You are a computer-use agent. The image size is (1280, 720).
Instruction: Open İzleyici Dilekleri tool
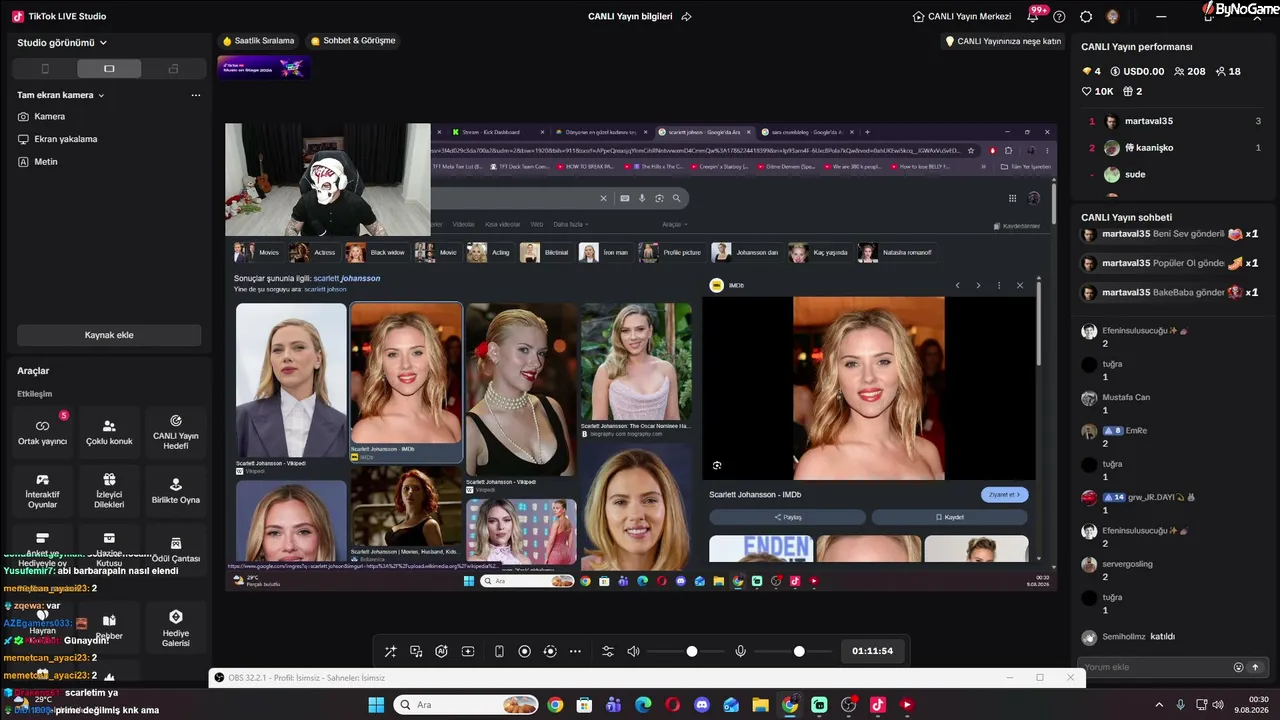109,490
